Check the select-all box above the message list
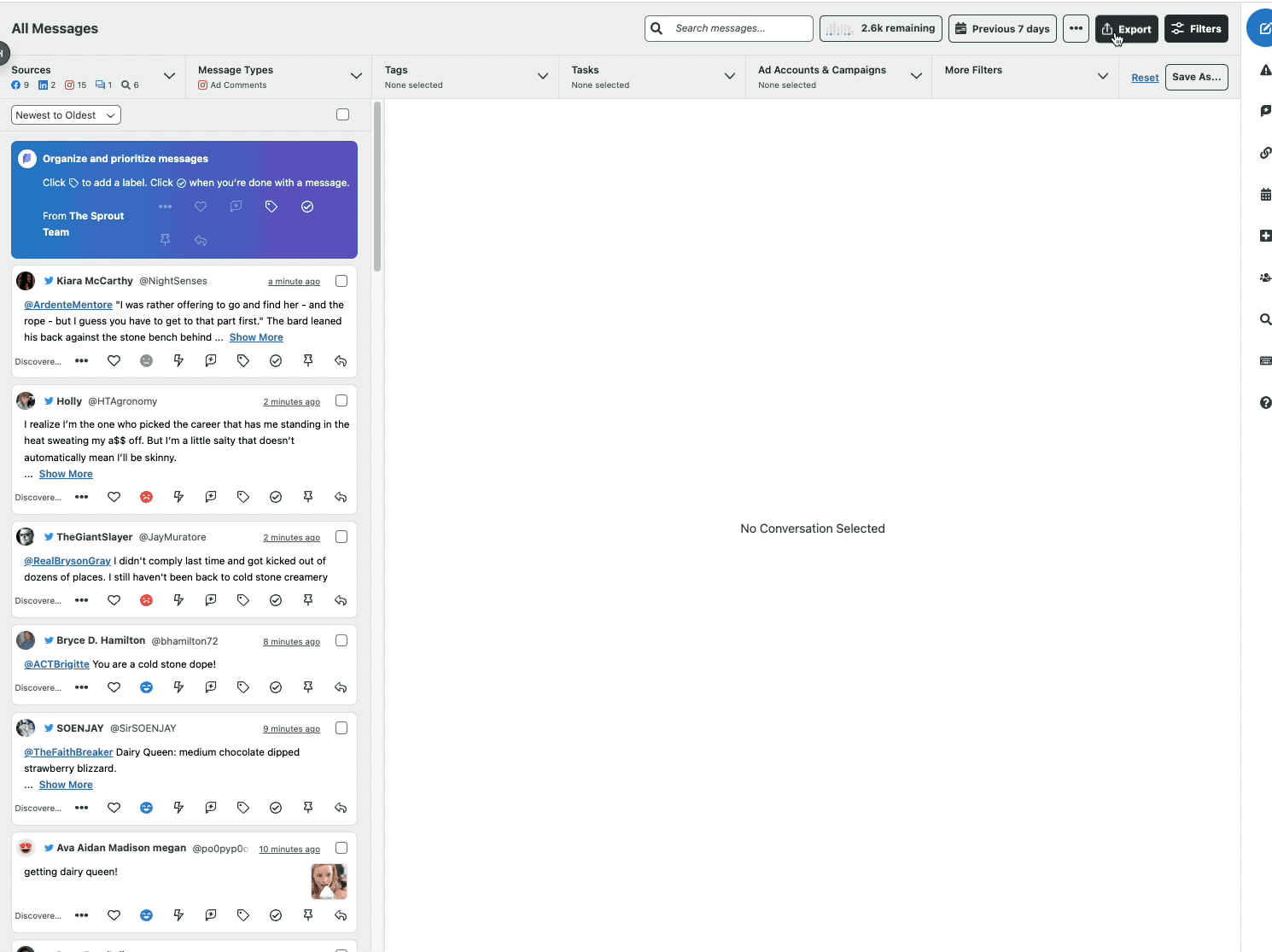The image size is (1272, 952). 342,114
